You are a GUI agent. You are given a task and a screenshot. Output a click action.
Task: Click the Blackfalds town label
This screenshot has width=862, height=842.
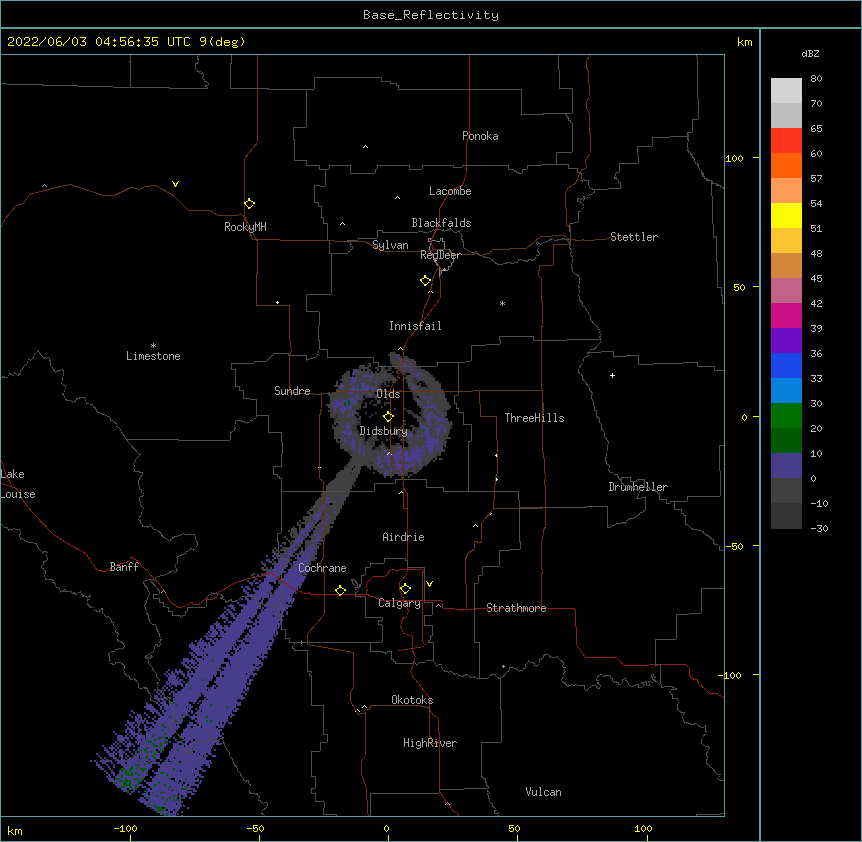click(x=441, y=223)
